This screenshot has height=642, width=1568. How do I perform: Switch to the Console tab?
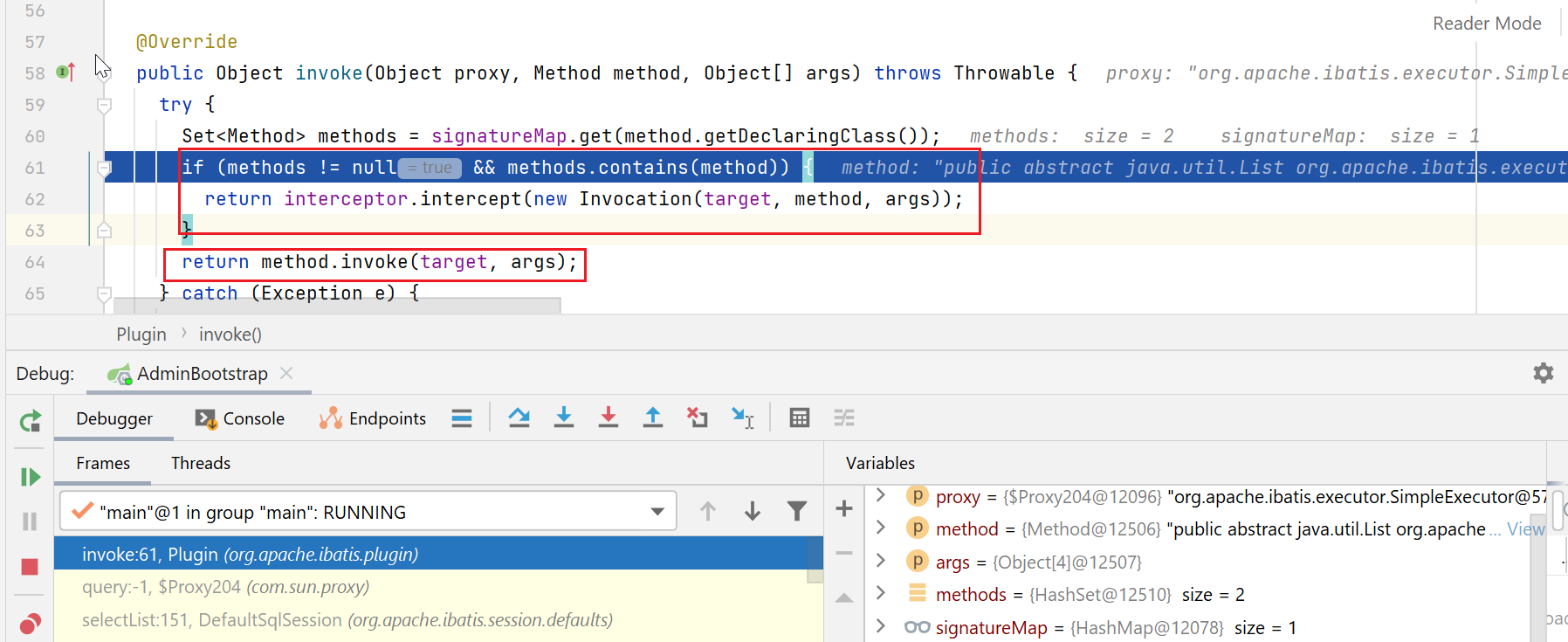[x=241, y=418]
